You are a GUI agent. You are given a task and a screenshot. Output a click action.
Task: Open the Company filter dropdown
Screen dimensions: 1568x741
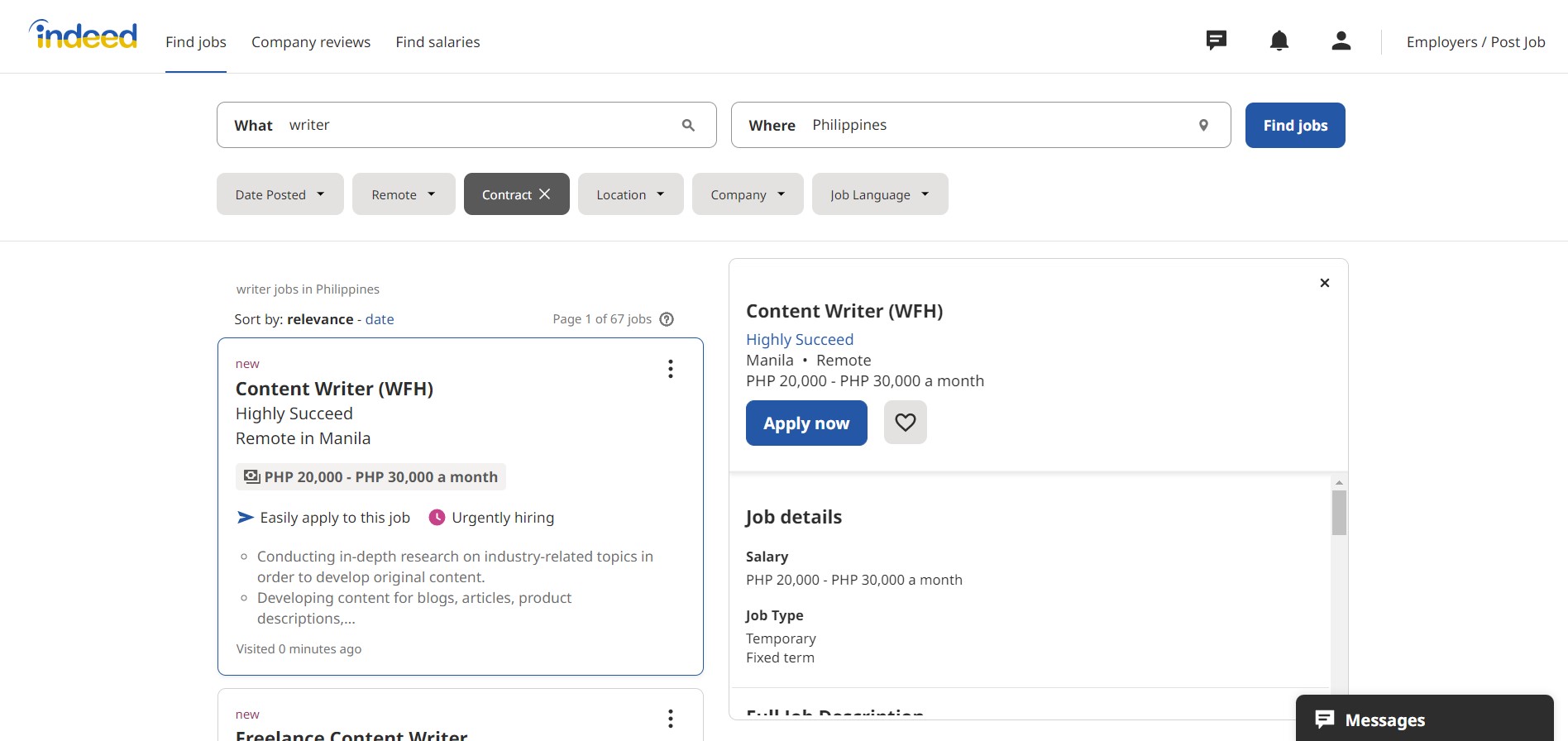pyautogui.click(x=748, y=194)
